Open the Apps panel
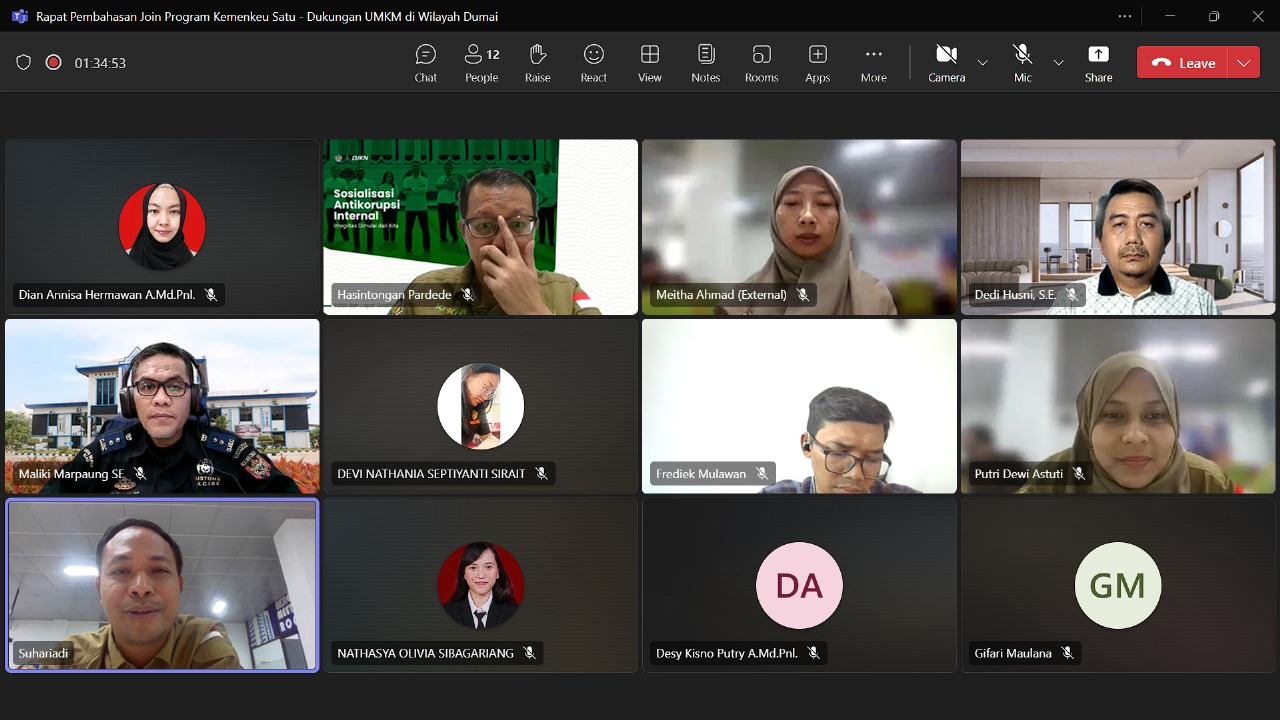The image size is (1280, 720). tap(818, 62)
